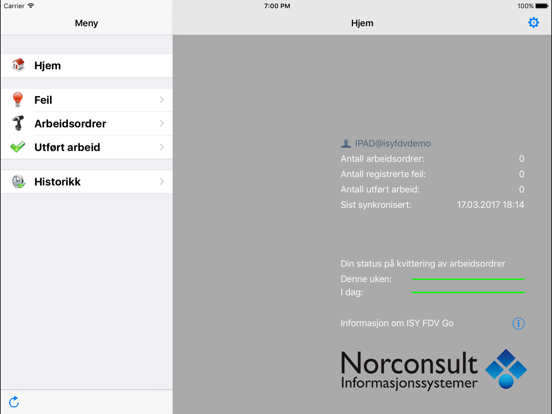Screen dimensions: 552x414
Task: Tap the refresh sync icon
Action: coord(14,402)
